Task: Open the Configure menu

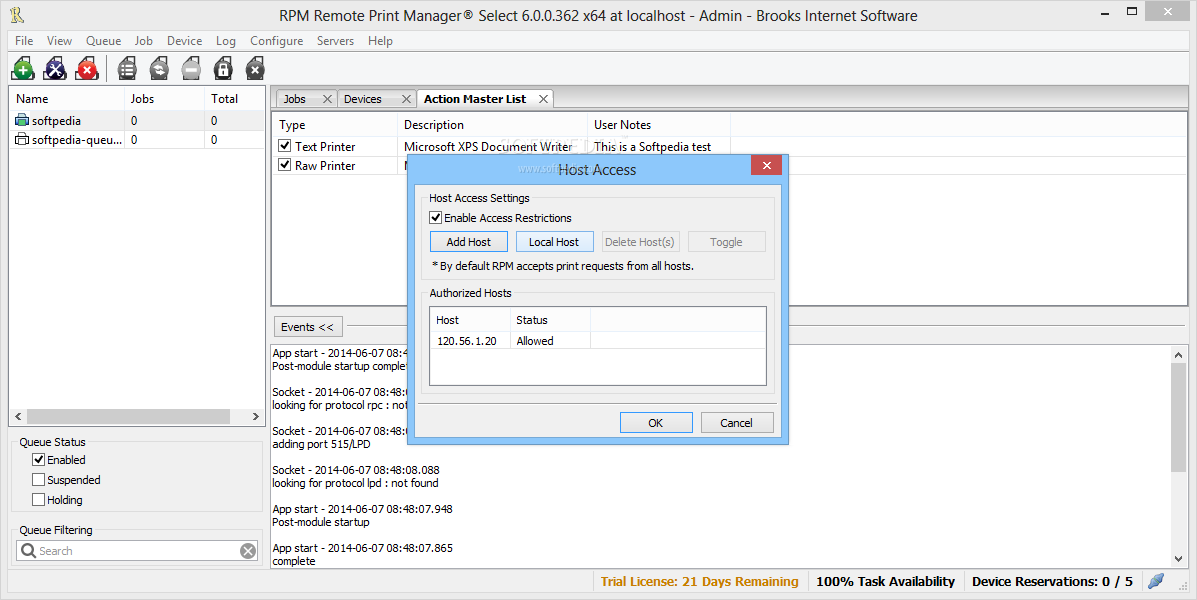Action: click(276, 40)
